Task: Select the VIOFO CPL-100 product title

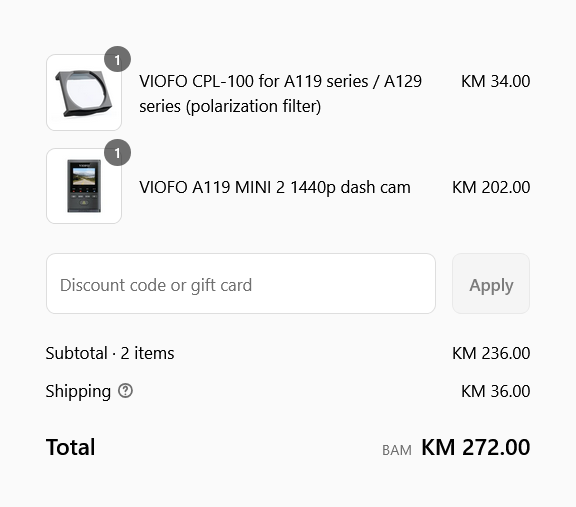Action: pyautogui.click(x=280, y=94)
